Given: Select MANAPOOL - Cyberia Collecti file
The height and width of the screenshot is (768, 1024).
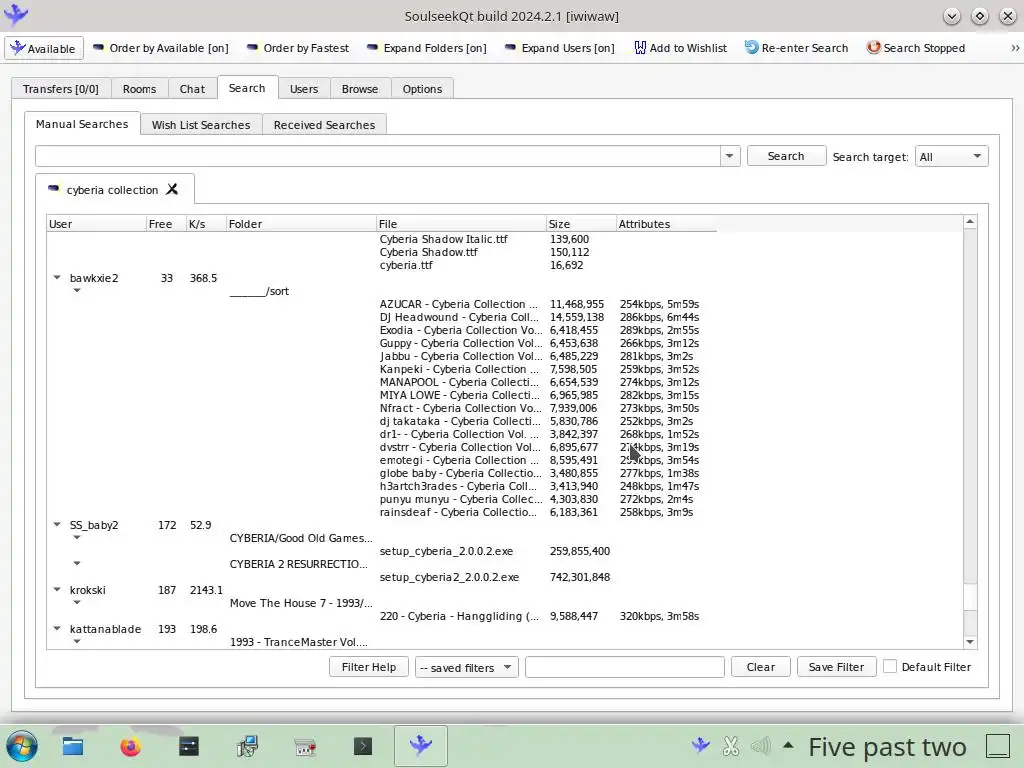Looking at the screenshot, I should (460, 382).
